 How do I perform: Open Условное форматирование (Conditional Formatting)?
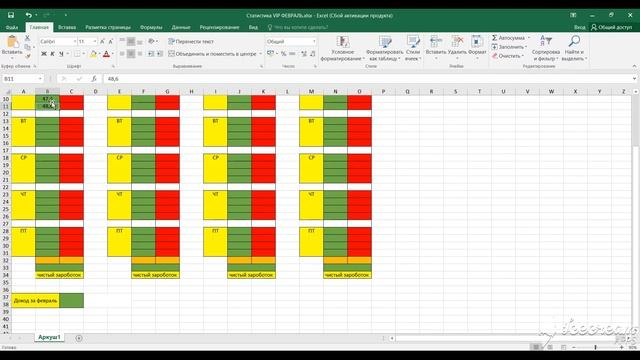point(342,48)
